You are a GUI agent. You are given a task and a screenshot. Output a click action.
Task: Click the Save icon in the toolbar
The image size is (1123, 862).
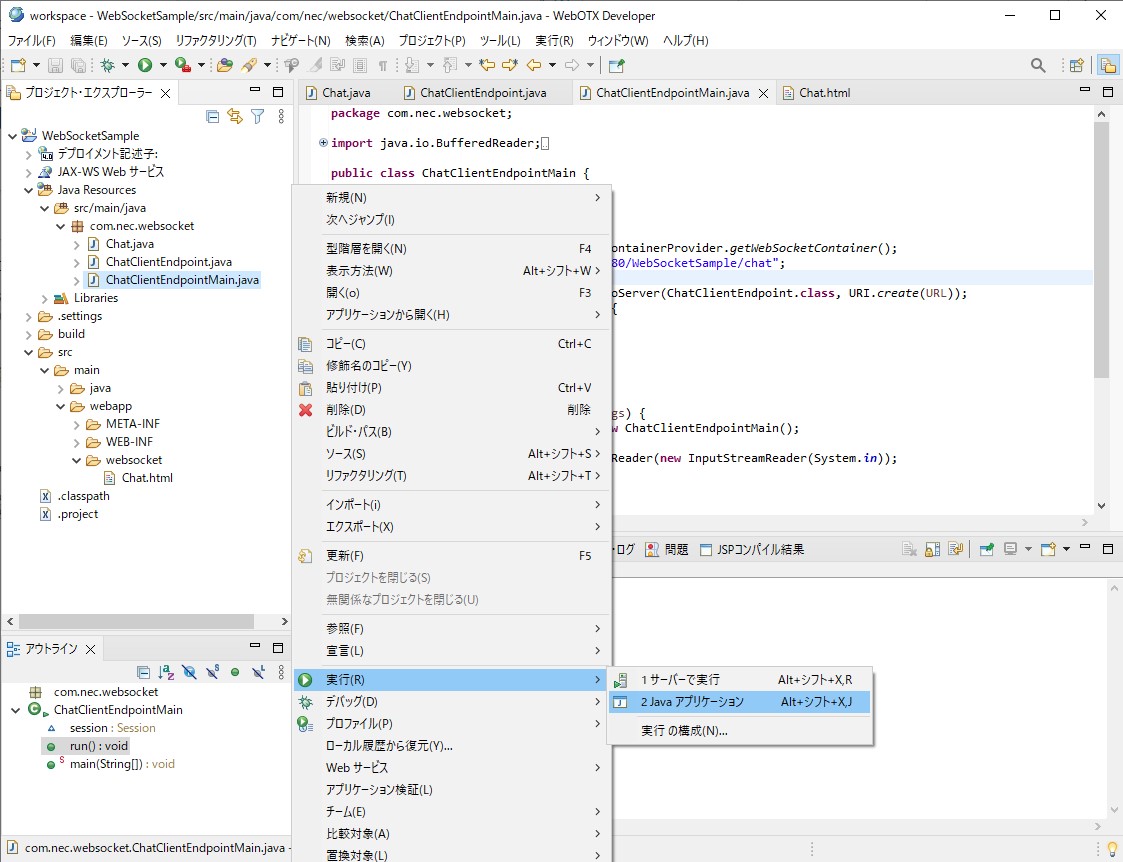pos(54,64)
